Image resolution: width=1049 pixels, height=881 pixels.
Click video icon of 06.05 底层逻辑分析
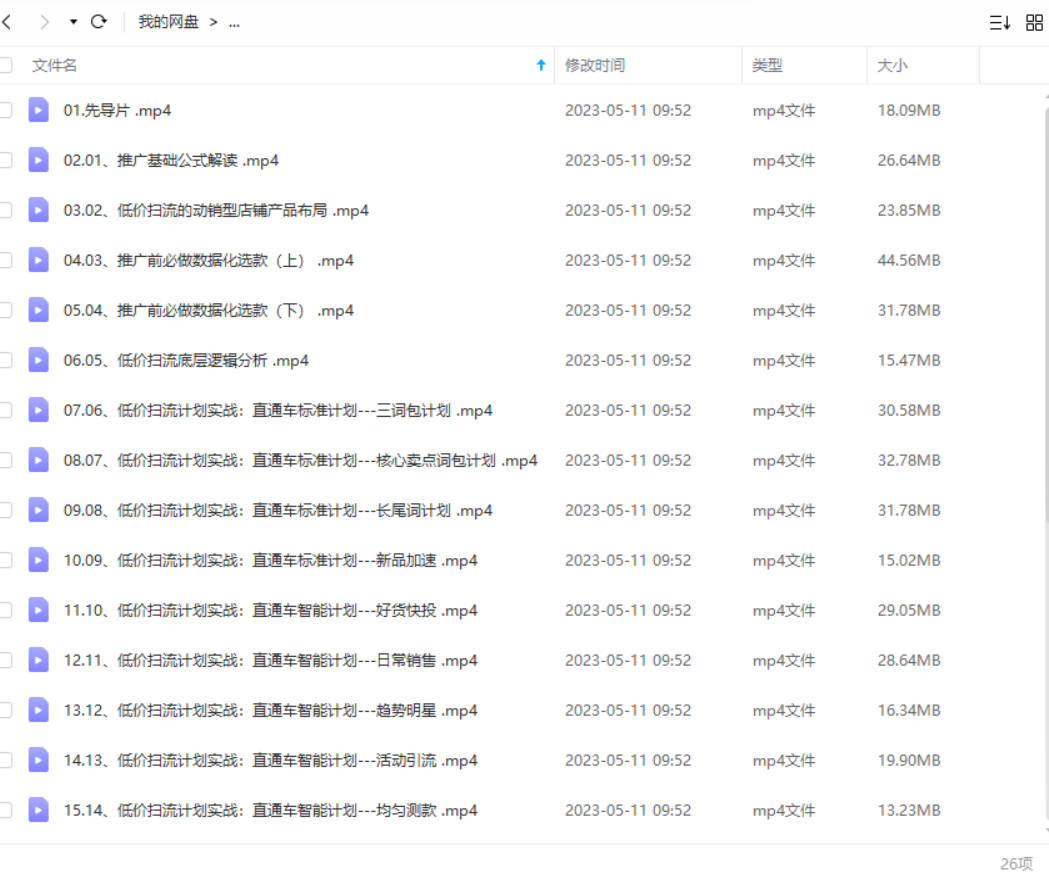(x=38, y=360)
